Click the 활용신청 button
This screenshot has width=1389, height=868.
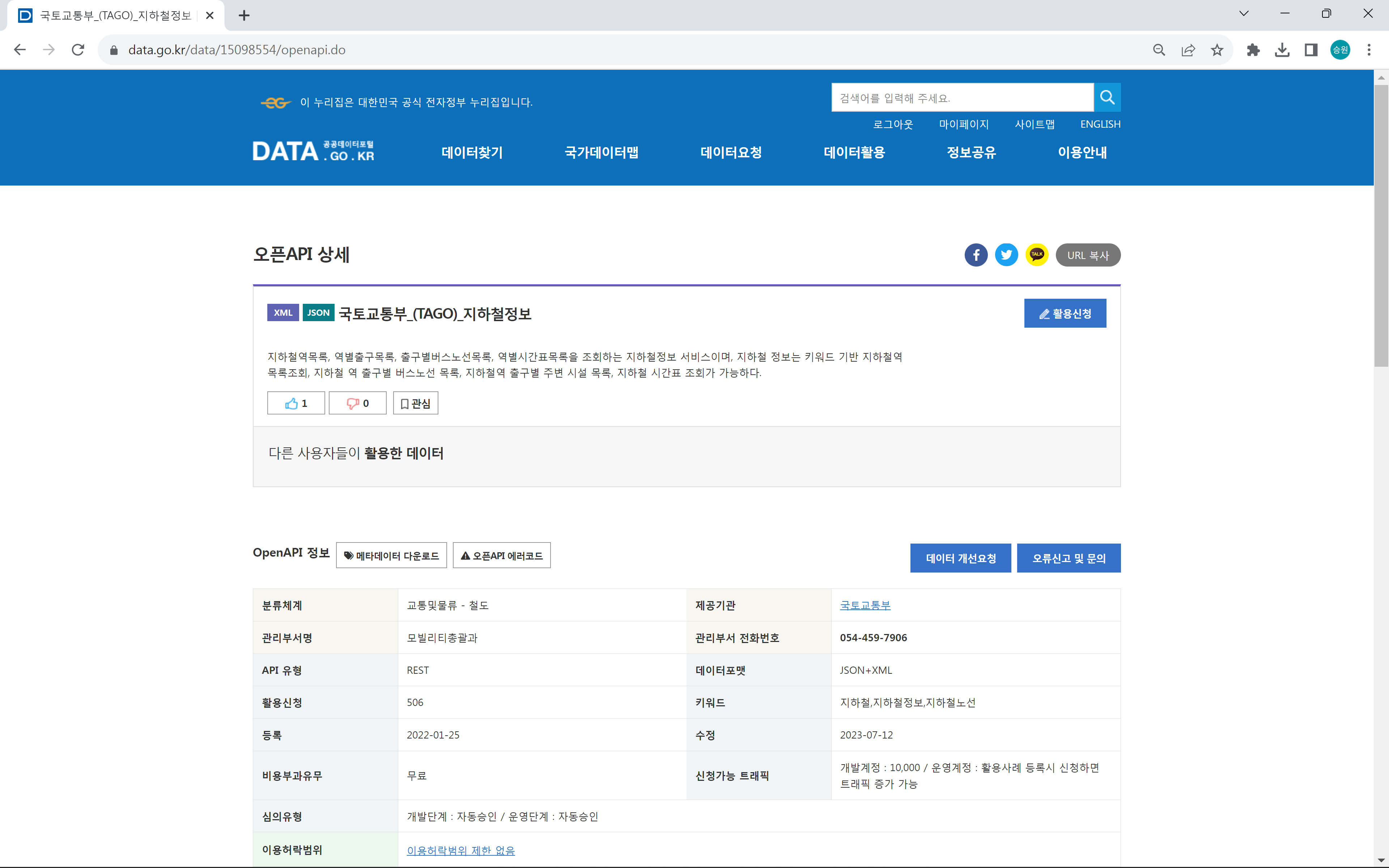click(x=1065, y=314)
